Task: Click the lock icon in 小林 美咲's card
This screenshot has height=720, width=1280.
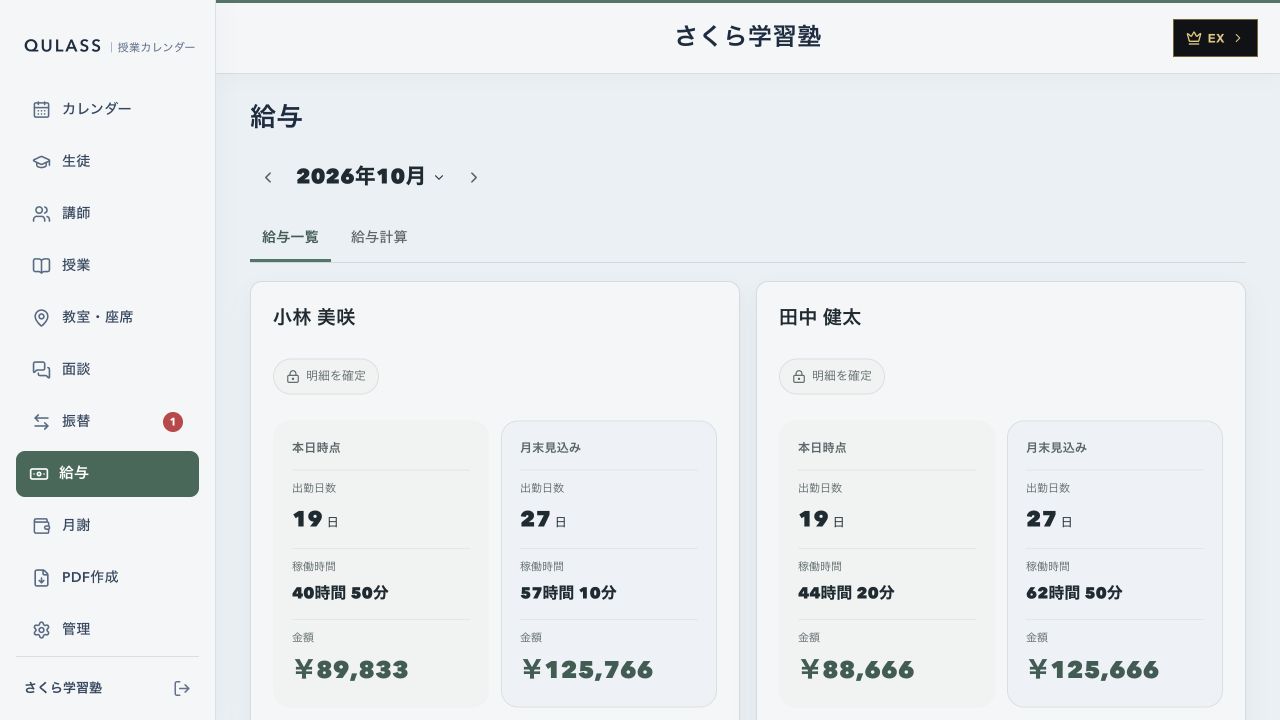Action: 293,377
